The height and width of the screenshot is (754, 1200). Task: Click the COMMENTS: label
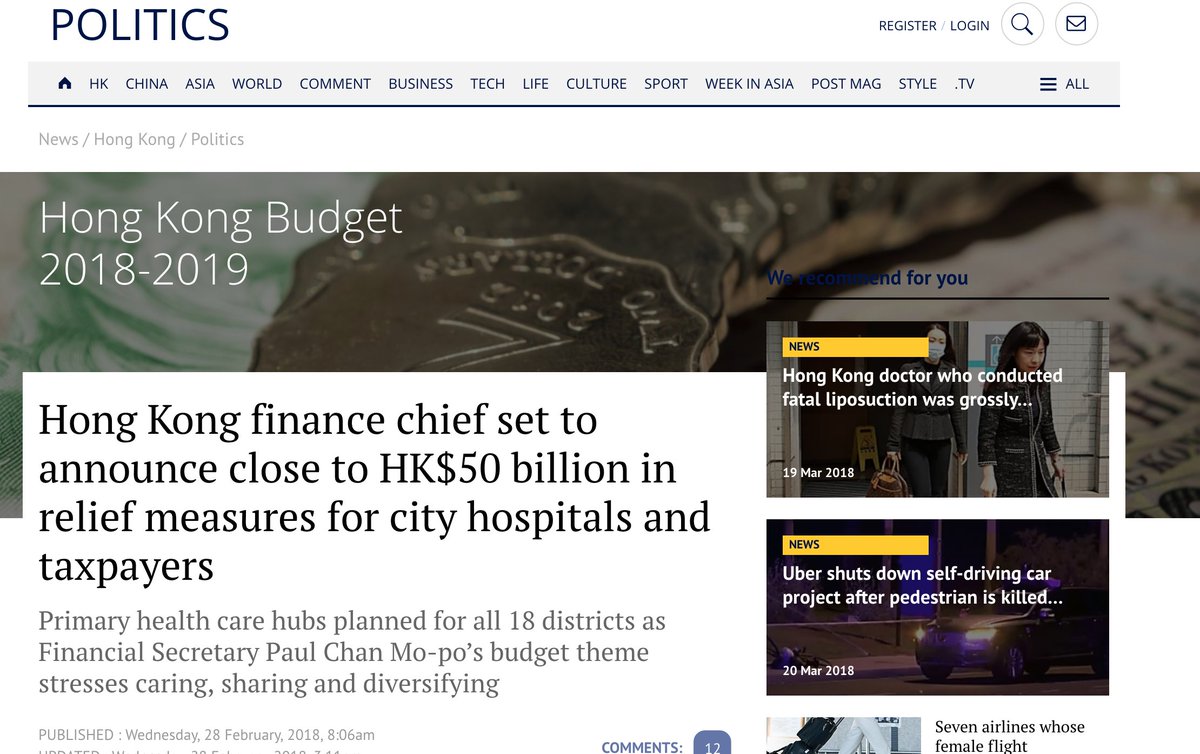coord(642,747)
